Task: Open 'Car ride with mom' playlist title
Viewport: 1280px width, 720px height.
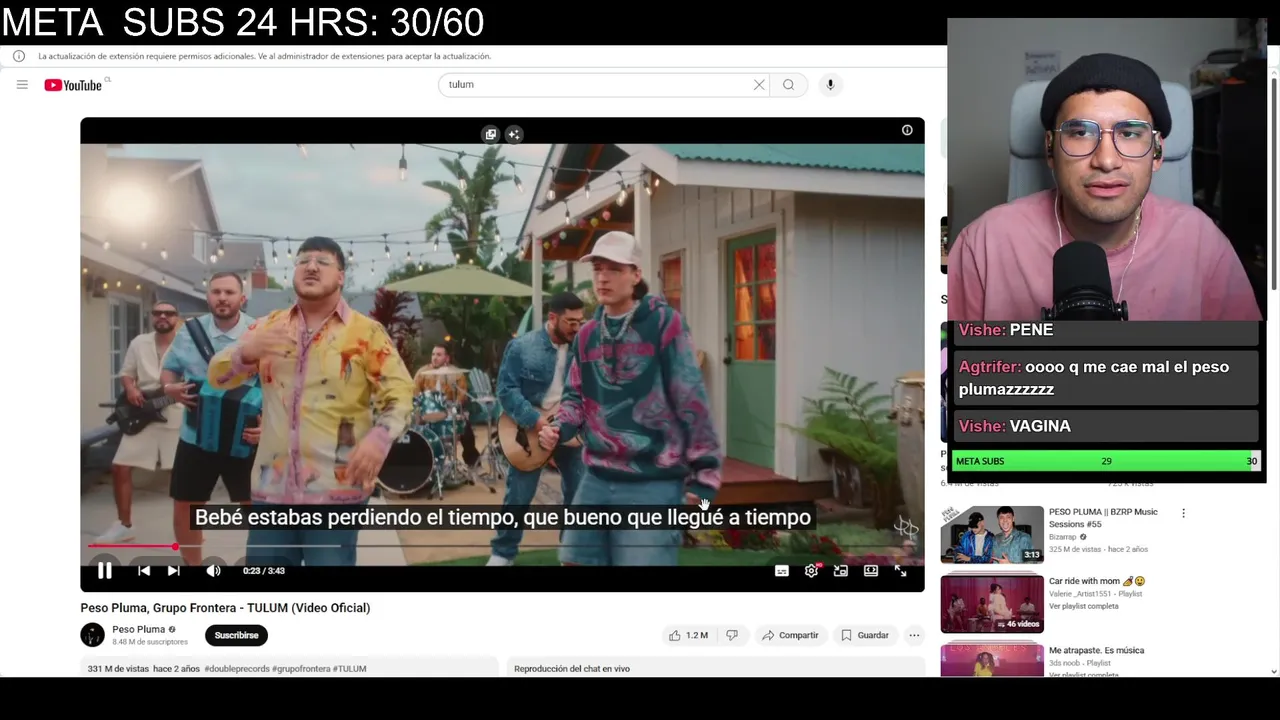Action: coord(1097,581)
